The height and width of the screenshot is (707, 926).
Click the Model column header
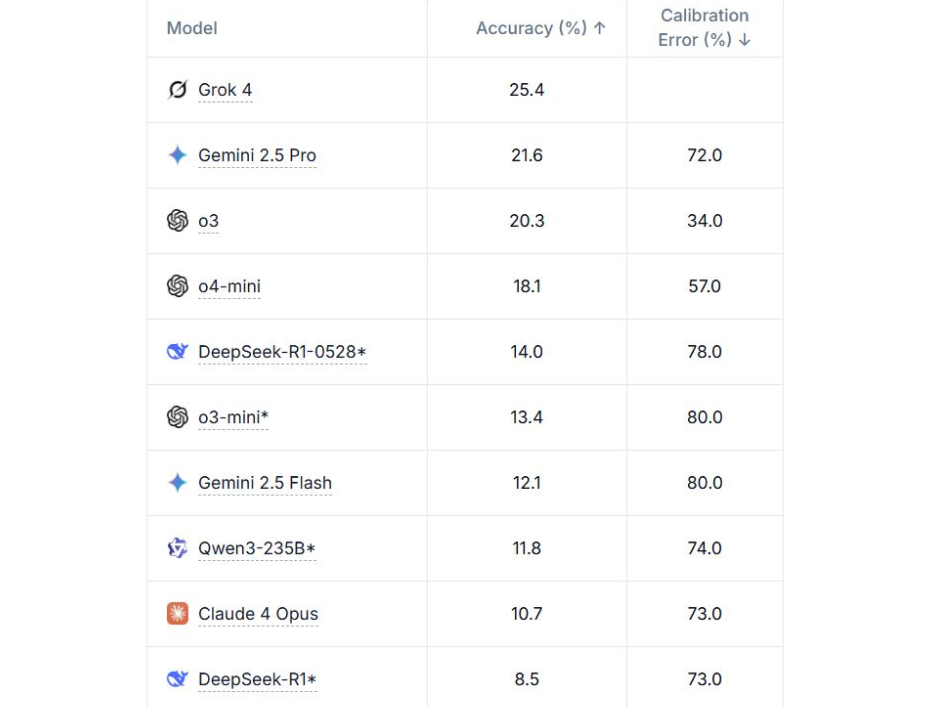[x=192, y=28]
